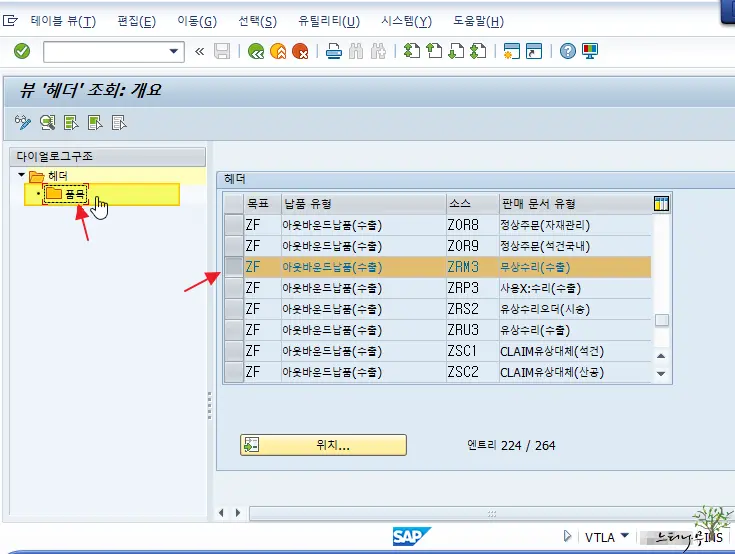Click the bottom horizontal scrollbar track
The height and width of the screenshot is (554, 735).
pos(490,513)
